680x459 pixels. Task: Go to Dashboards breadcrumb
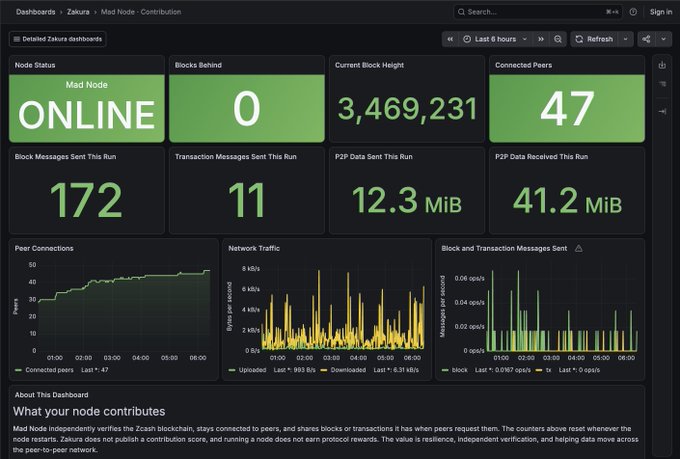point(36,12)
